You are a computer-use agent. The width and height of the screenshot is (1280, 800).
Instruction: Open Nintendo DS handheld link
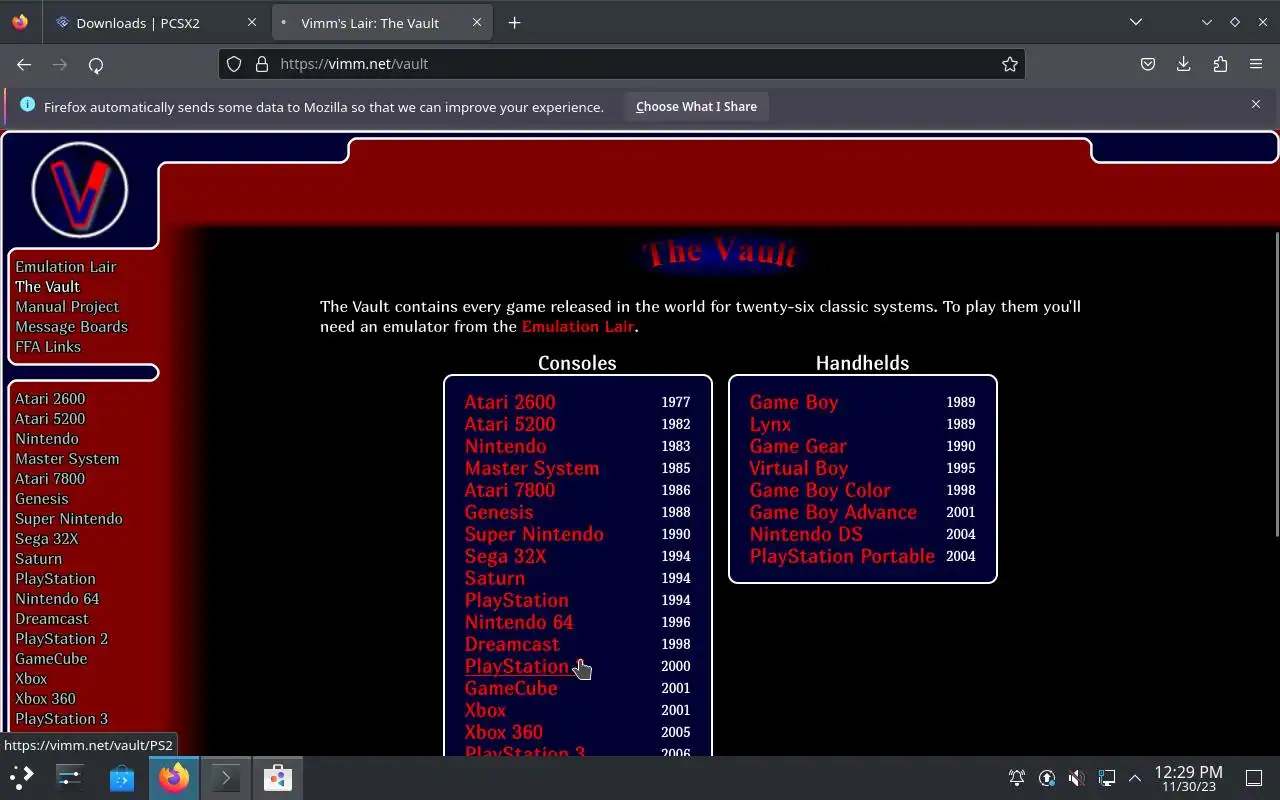pyautogui.click(x=806, y=534)
